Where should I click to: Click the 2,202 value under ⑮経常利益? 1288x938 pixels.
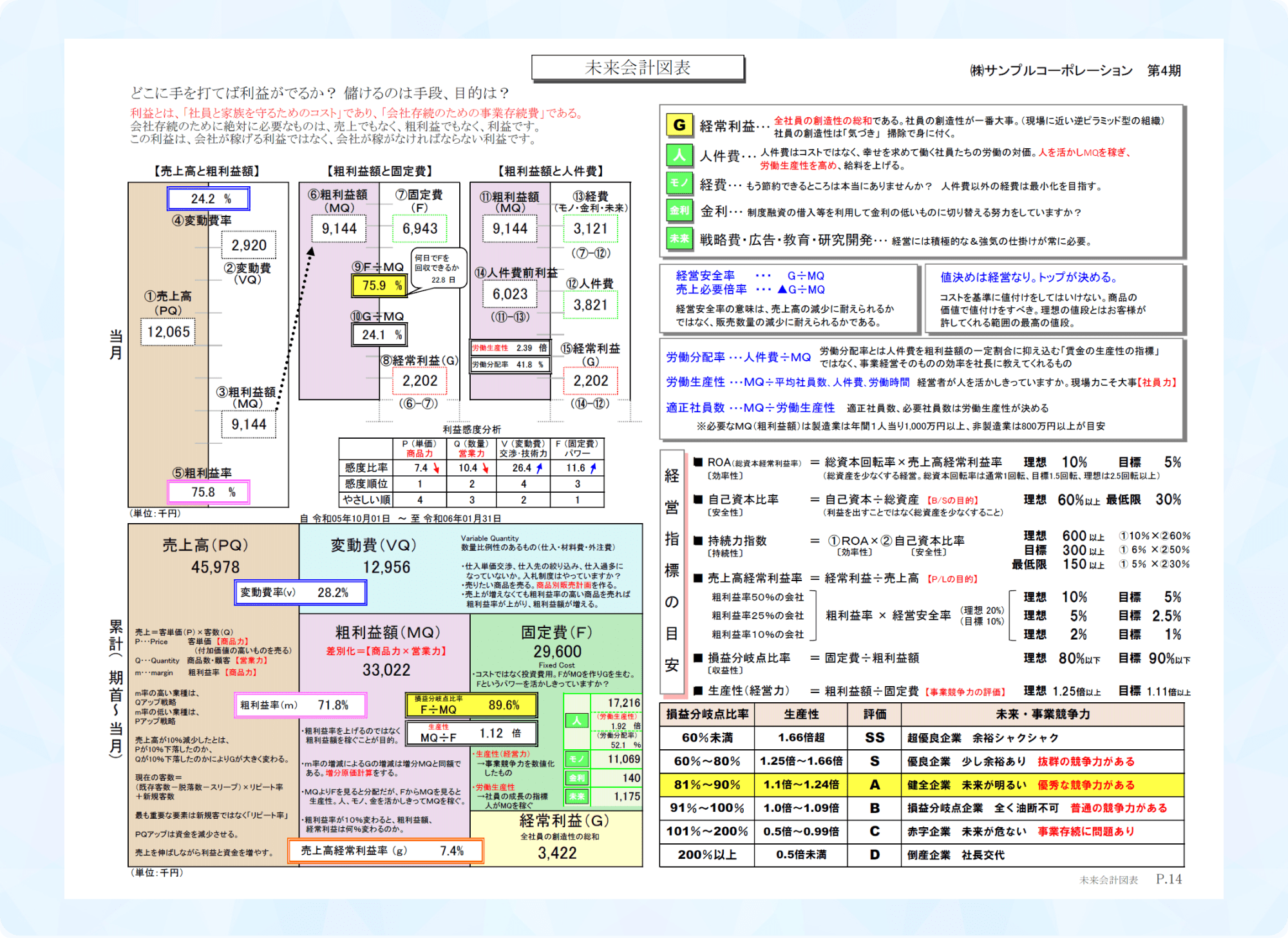pyautogui.click(x=591, y=381)
